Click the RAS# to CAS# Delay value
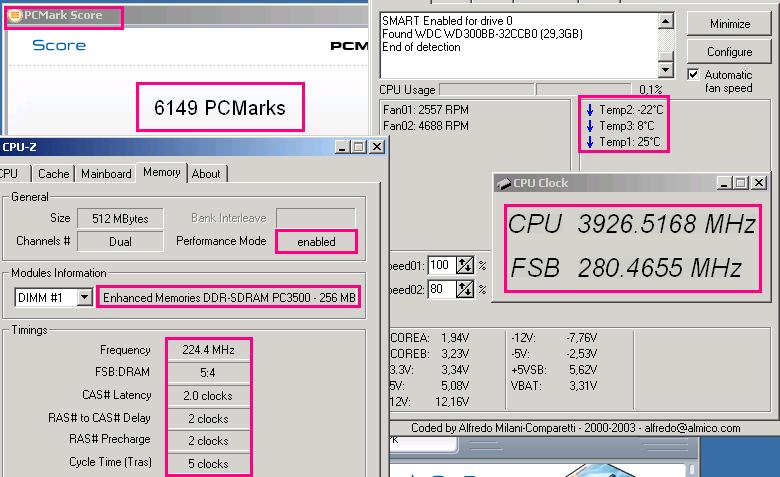This screenshot has height=477, width=780. click(208, 418)
